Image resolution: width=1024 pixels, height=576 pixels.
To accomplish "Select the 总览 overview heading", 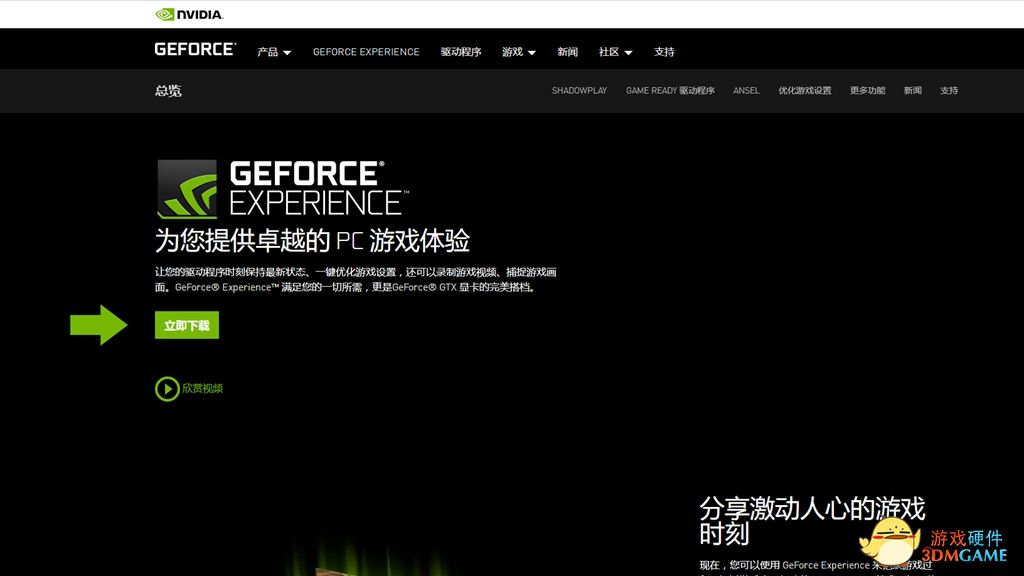I will pyautogui.click(x=168, y=91).
